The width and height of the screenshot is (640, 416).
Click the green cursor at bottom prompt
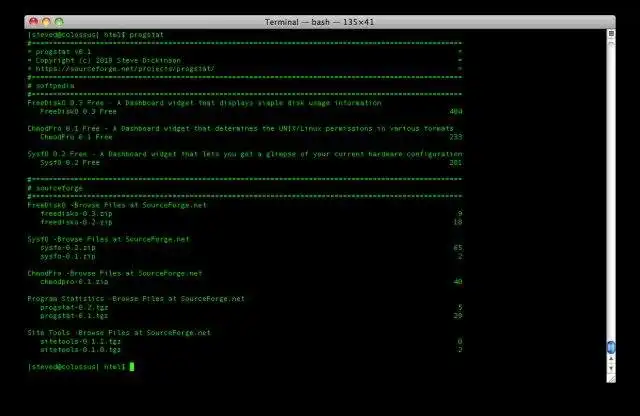[x=132, y=367]
